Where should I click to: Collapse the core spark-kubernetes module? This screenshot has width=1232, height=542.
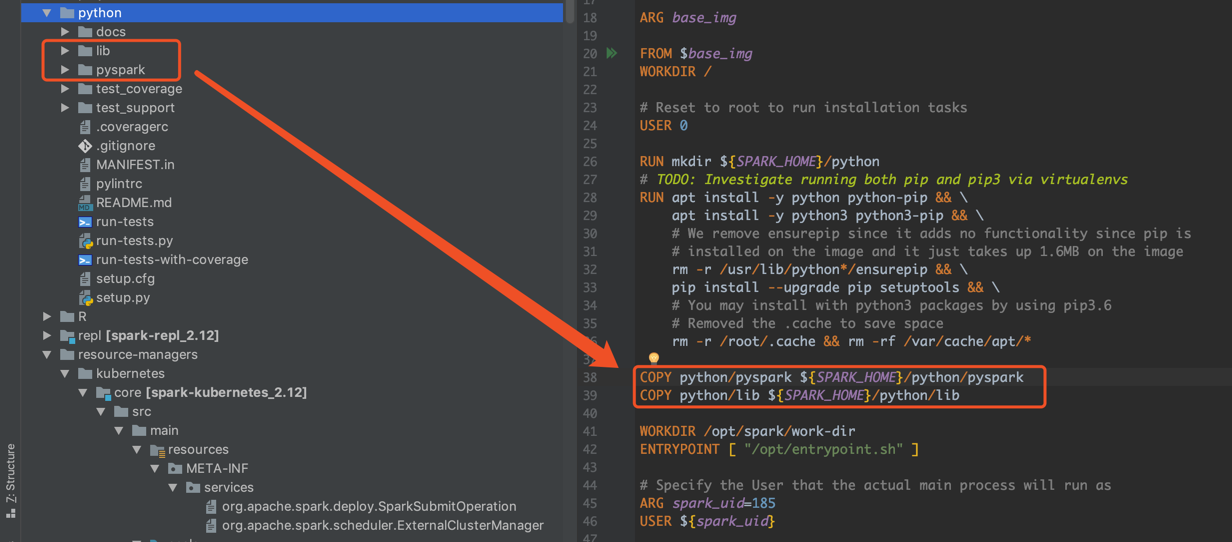pyautogui.click(x=83, y=392)
